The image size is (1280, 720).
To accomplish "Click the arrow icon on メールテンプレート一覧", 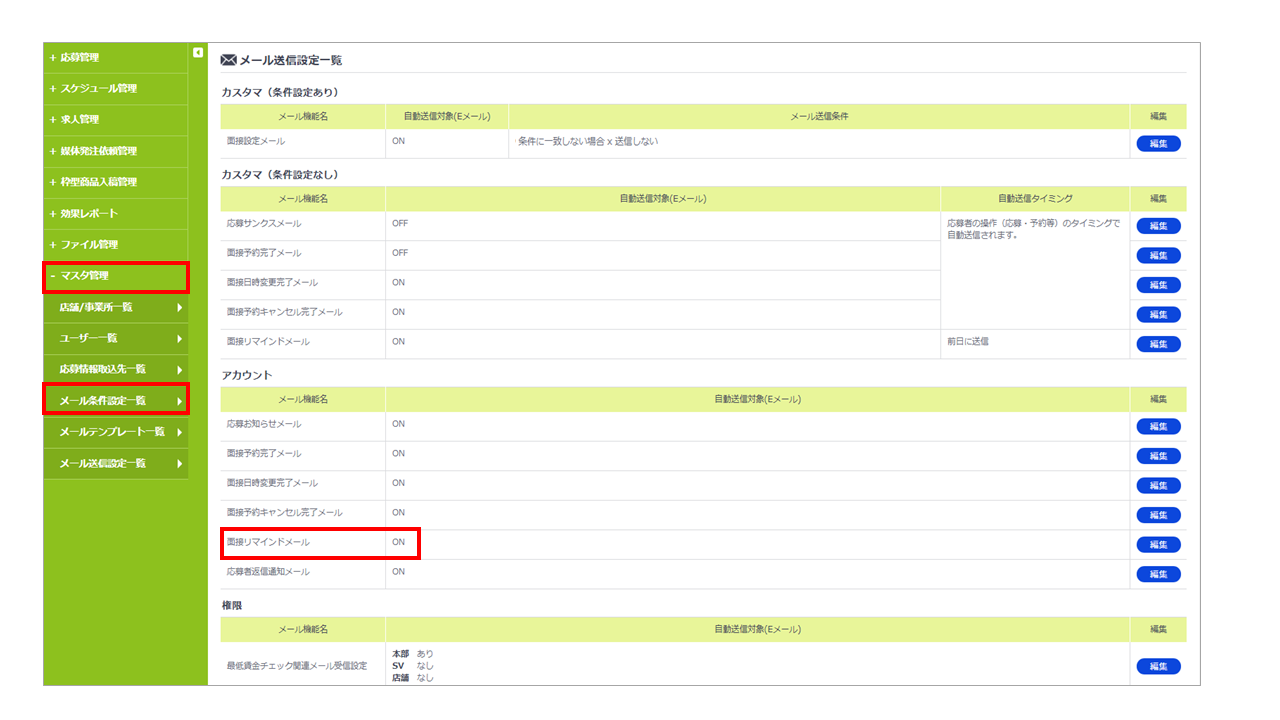I will [179, 432].
